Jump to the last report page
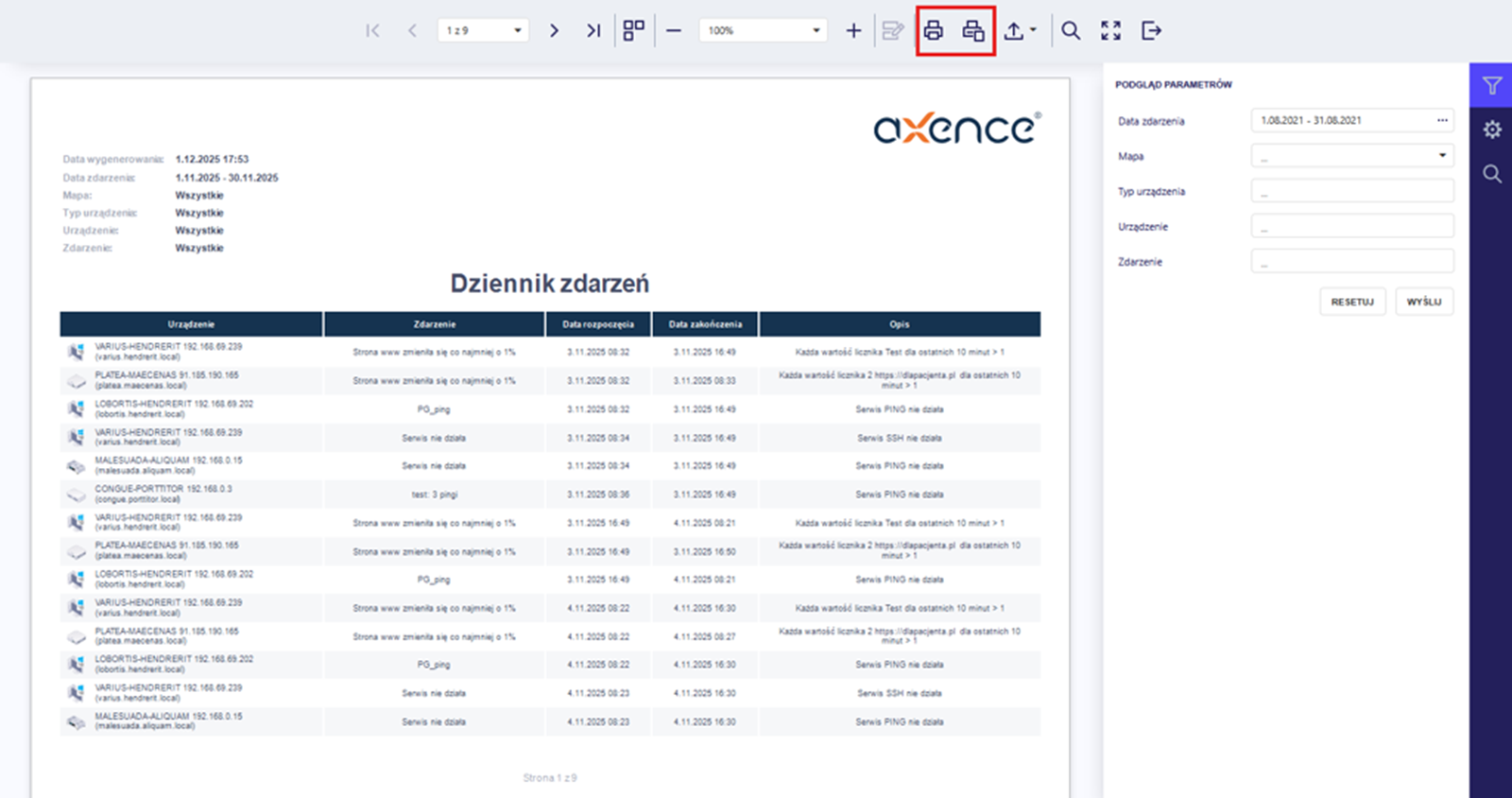Screen dimensions: 1512x798 pyautogui.click(x=593, y=30)
